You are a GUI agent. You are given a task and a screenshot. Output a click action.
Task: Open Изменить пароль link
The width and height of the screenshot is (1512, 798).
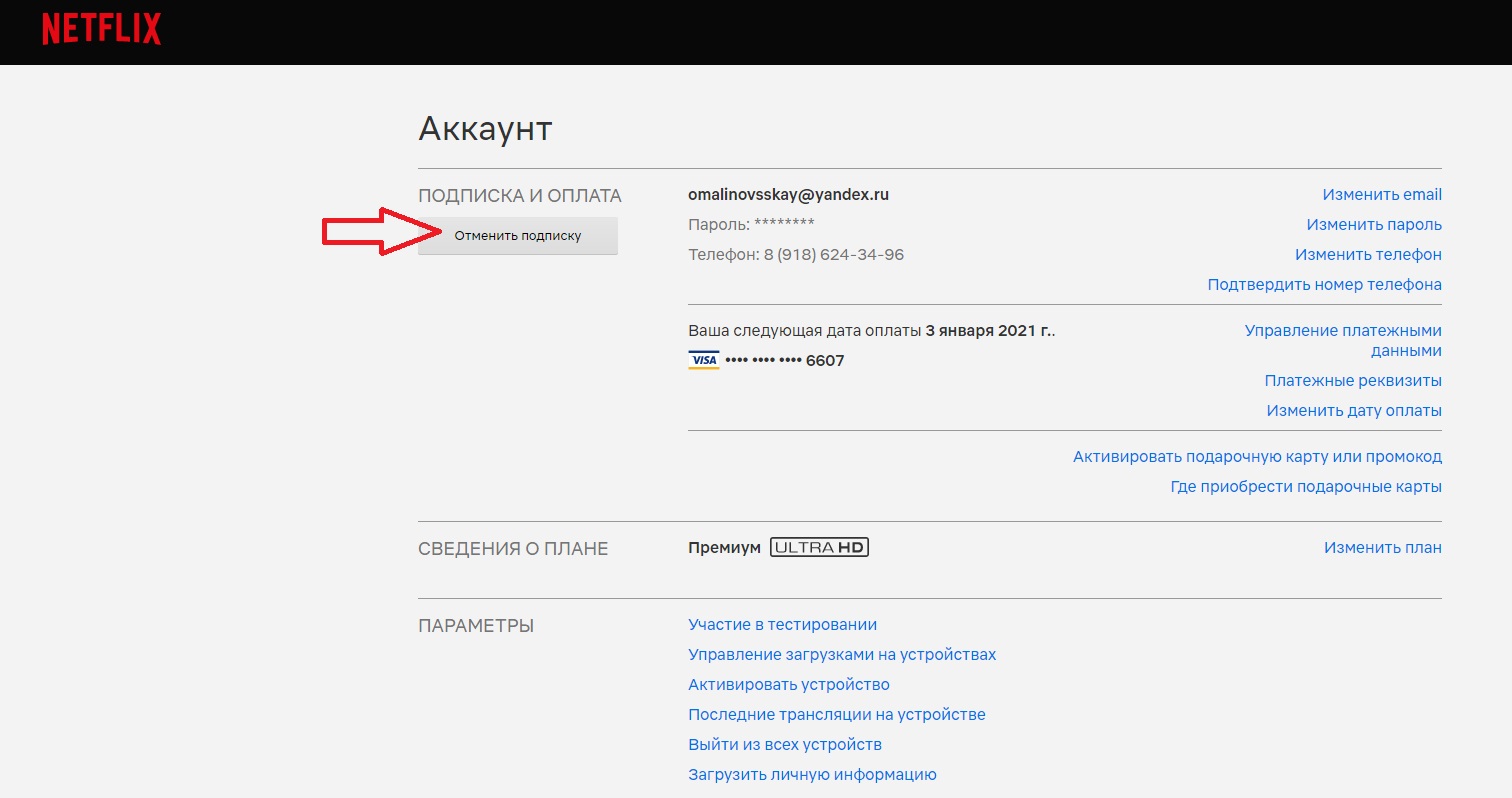tap(1374, 225)
